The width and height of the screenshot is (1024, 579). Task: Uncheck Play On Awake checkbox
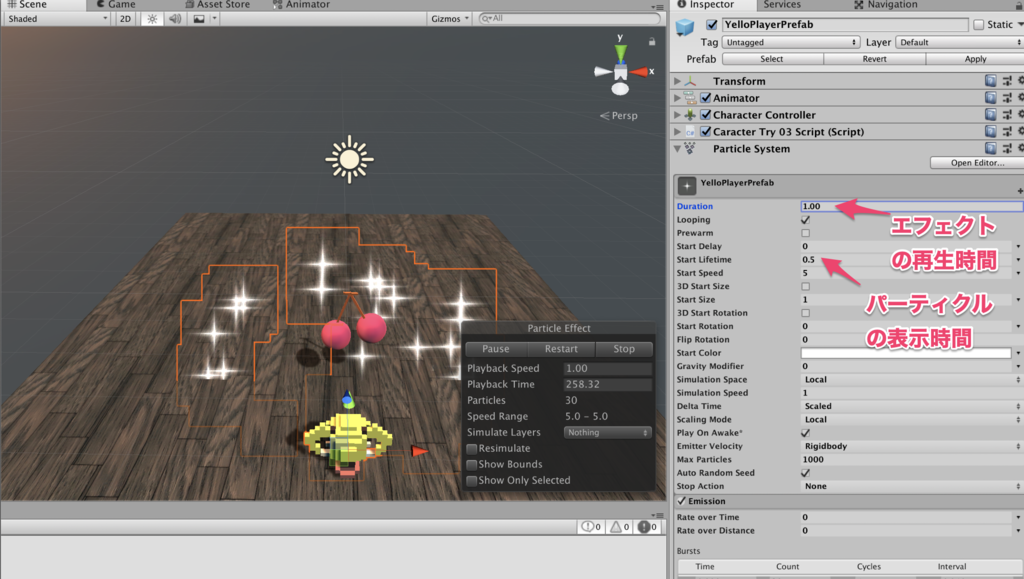(x=805, y=433)
